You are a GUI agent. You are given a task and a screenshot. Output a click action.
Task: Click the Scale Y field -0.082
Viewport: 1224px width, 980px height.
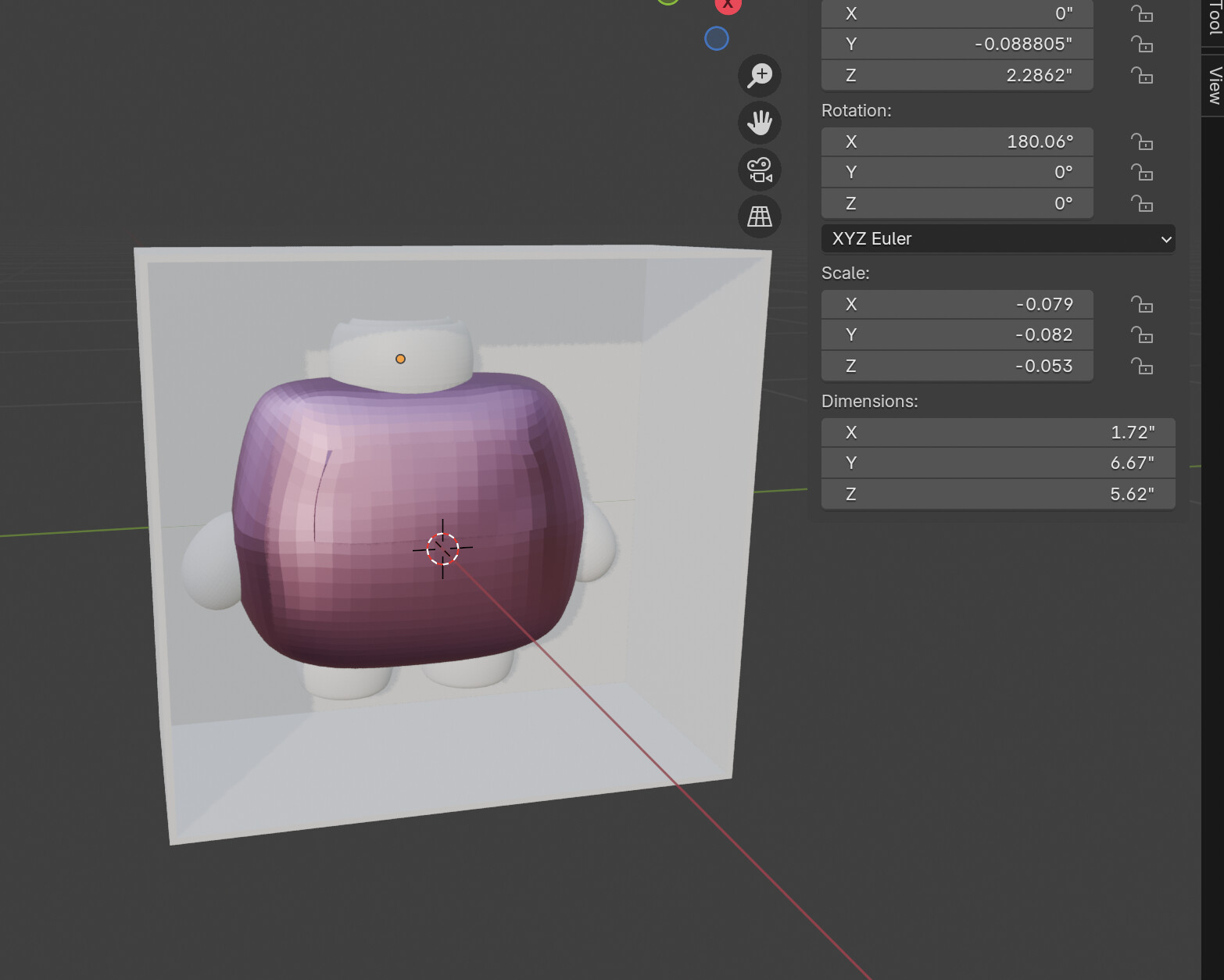pyautogui.click(x=957, y=335)
